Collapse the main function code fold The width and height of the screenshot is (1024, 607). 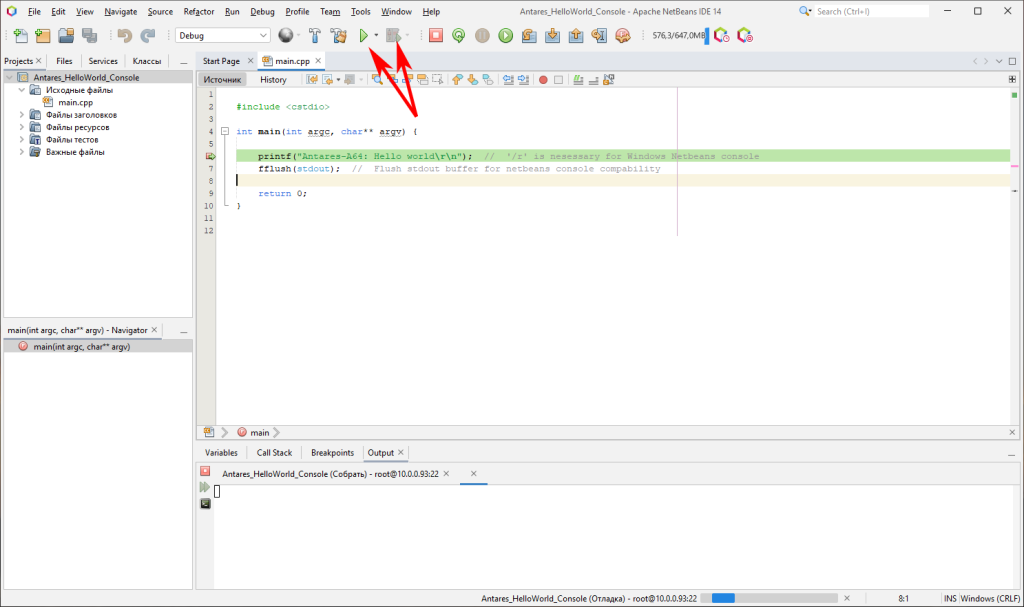click(x=225, y=131)
